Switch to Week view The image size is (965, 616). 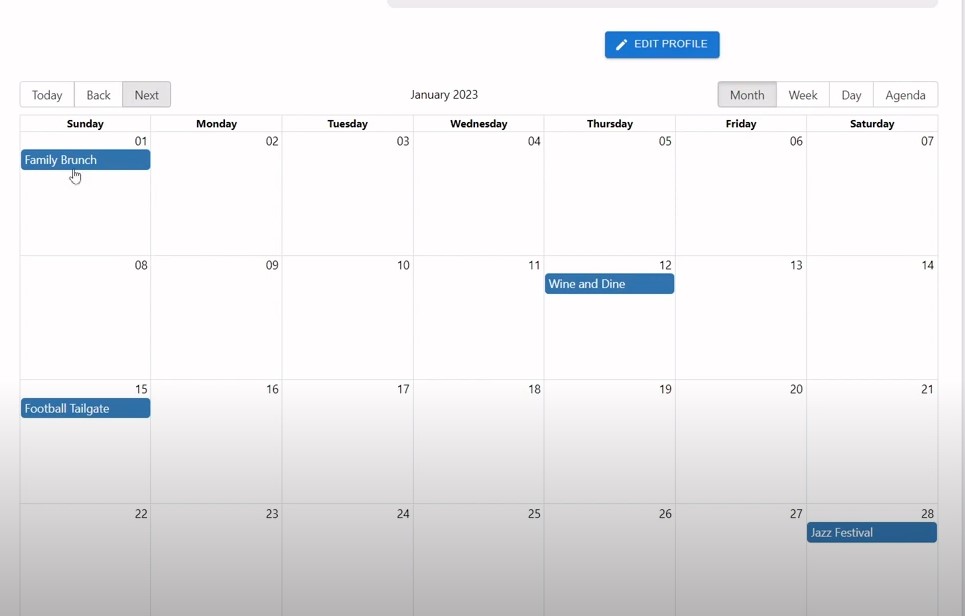point(802,94)
